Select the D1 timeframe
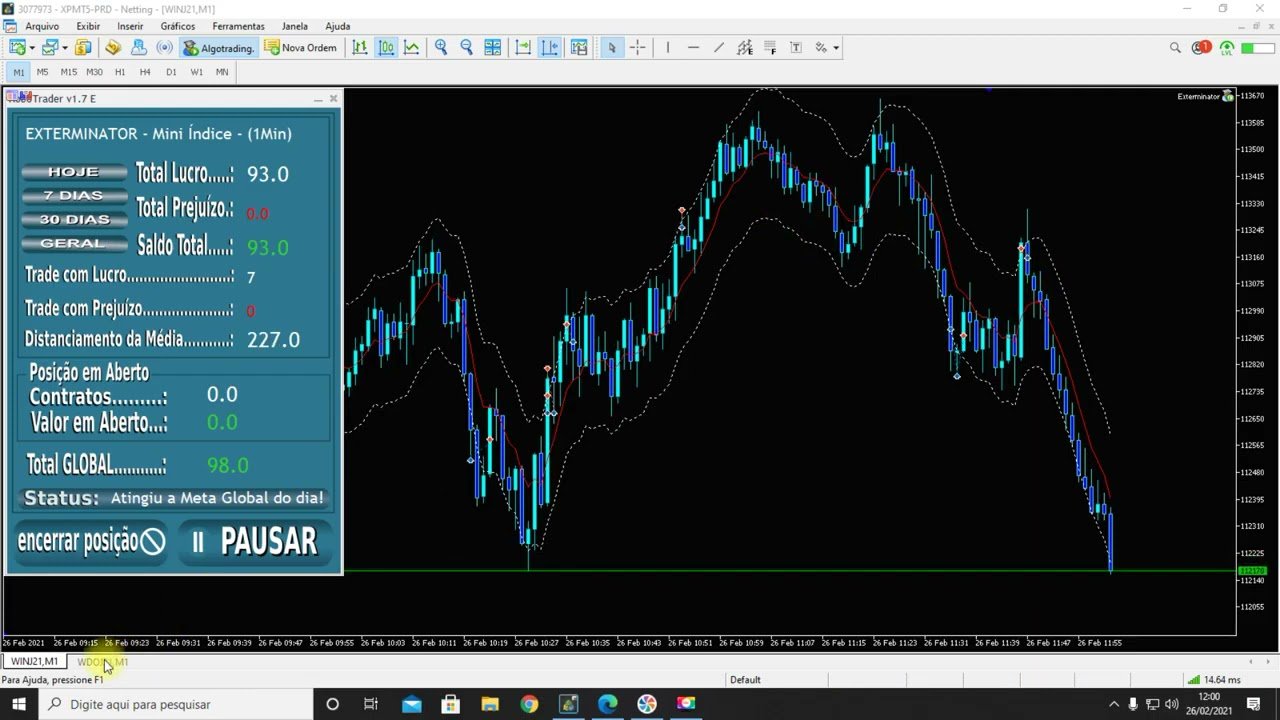Screen dimensions: 1280x720 (x=171, y=72)
